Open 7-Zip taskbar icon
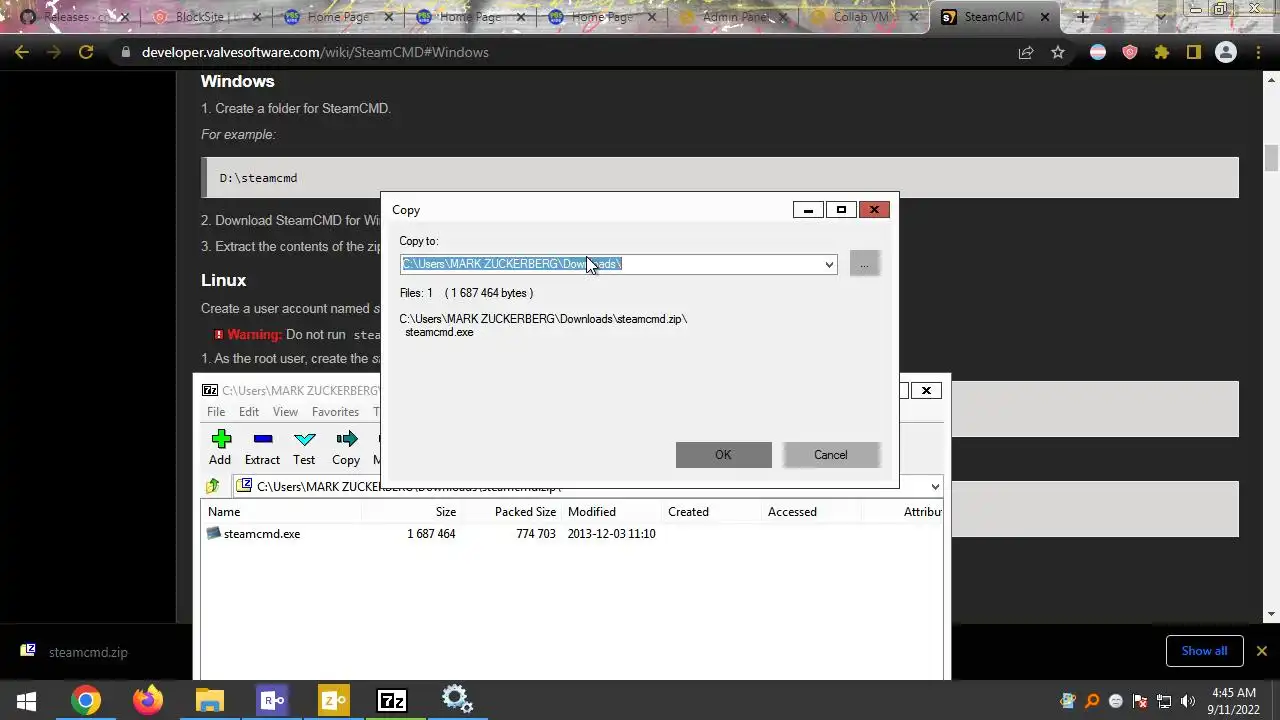Image resolution: width=1280 pixels, height=720 pixels. [392, 700]
